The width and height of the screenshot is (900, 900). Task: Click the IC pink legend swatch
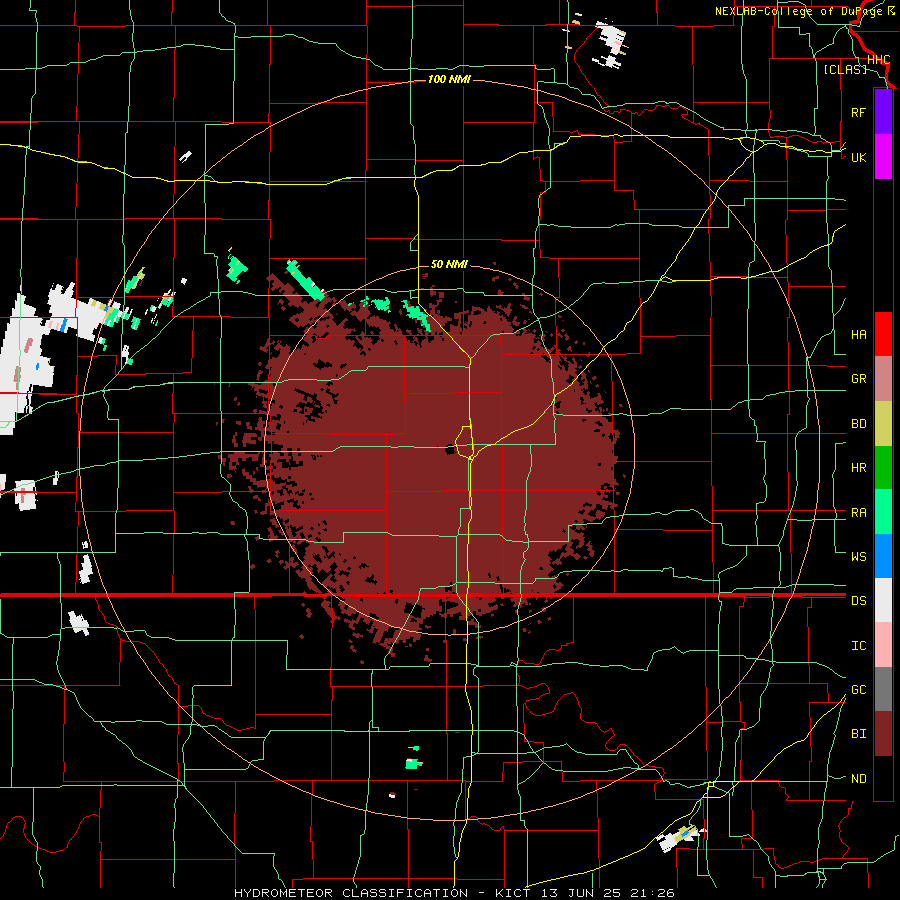pyautogui.click(x=883, y=645)
